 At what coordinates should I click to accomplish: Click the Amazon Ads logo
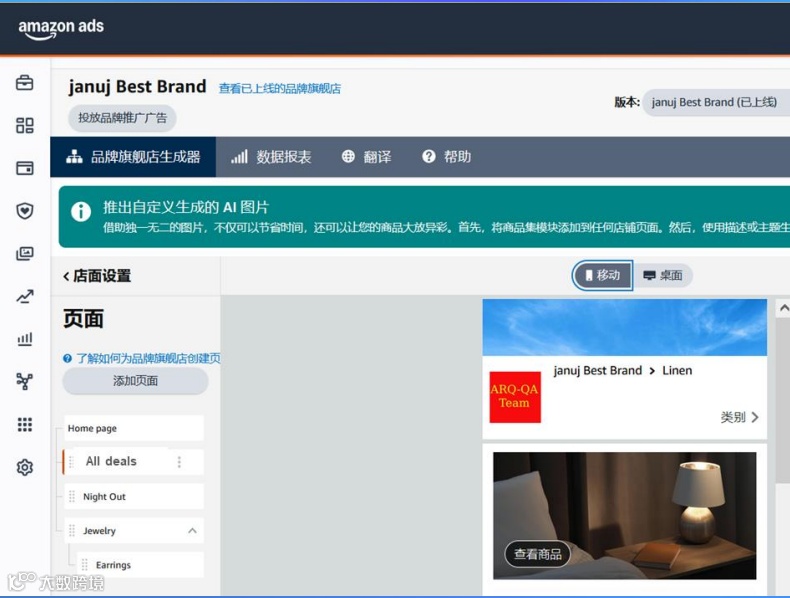(61, 28)
